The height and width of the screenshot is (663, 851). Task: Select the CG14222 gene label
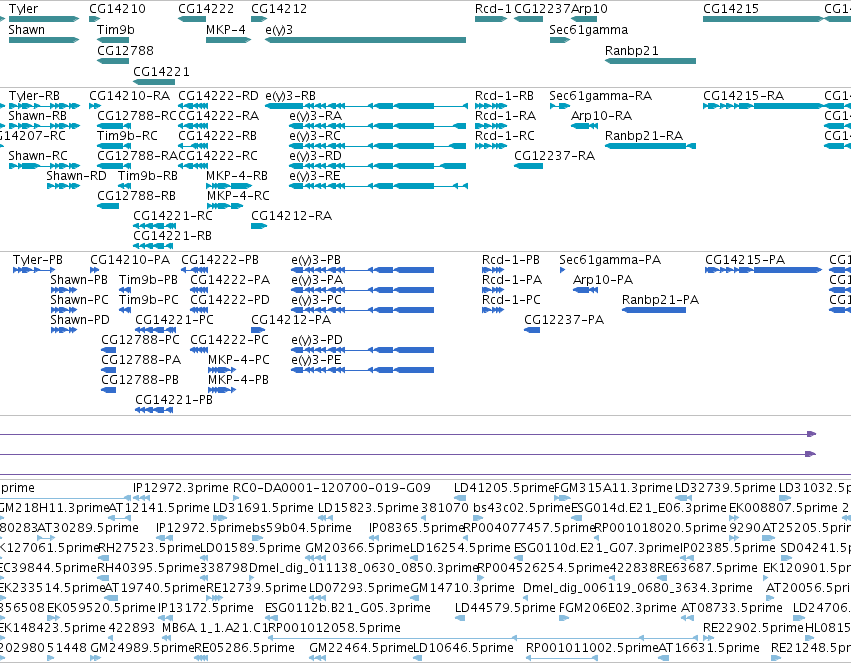206,9
